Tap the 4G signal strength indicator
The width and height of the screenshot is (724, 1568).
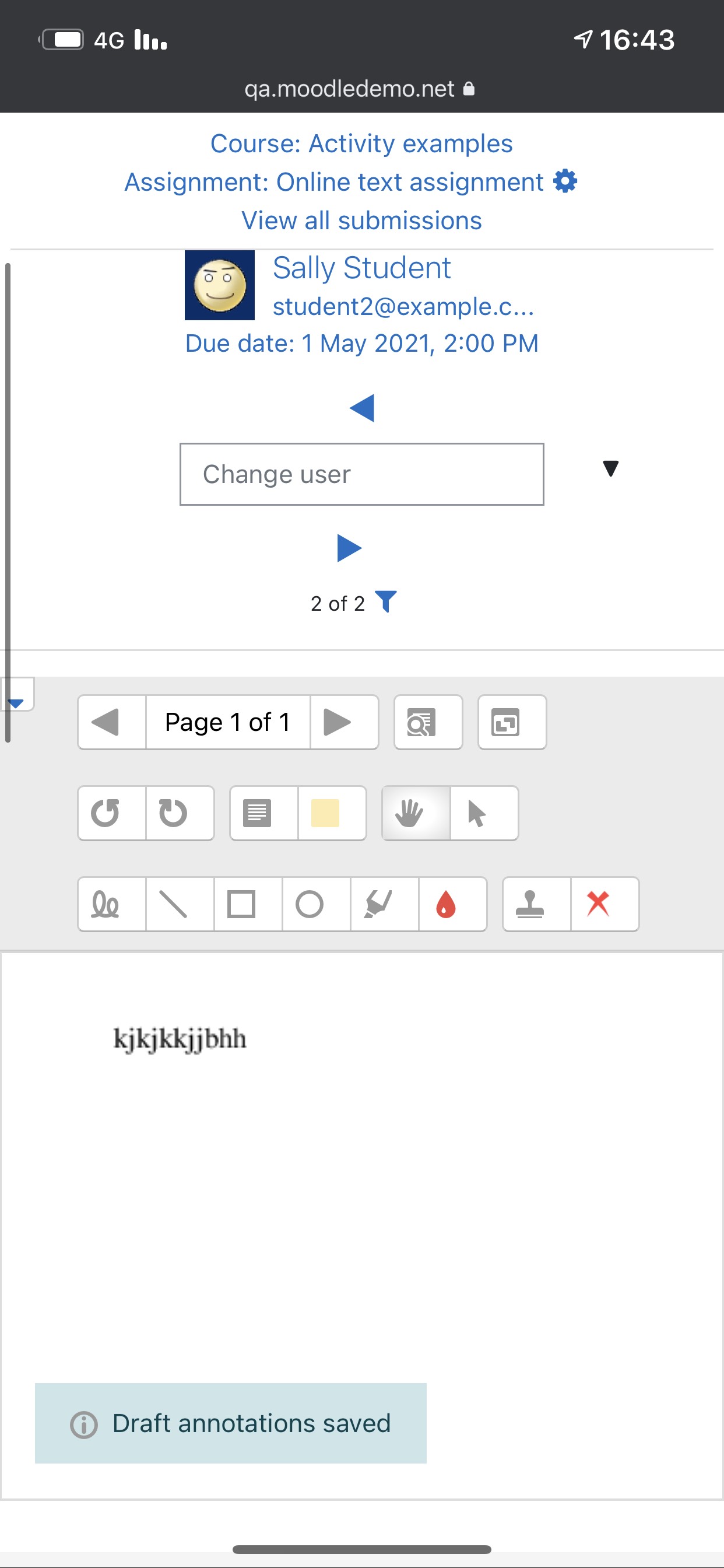pos(131,40)
